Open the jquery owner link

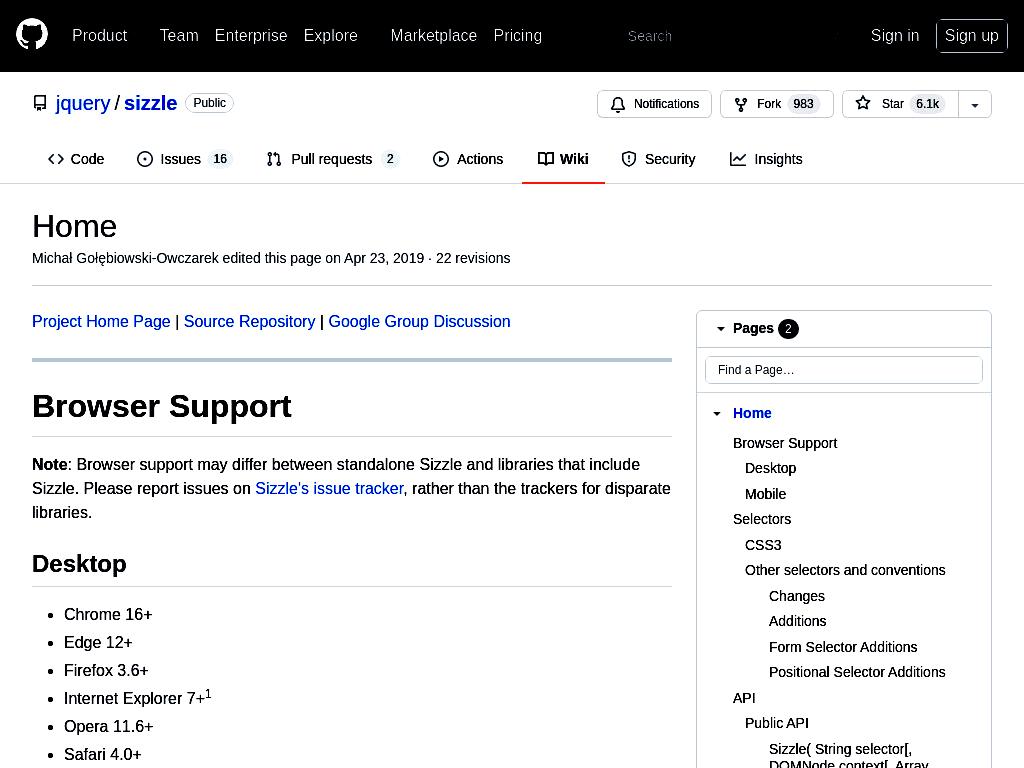point(83,103)
